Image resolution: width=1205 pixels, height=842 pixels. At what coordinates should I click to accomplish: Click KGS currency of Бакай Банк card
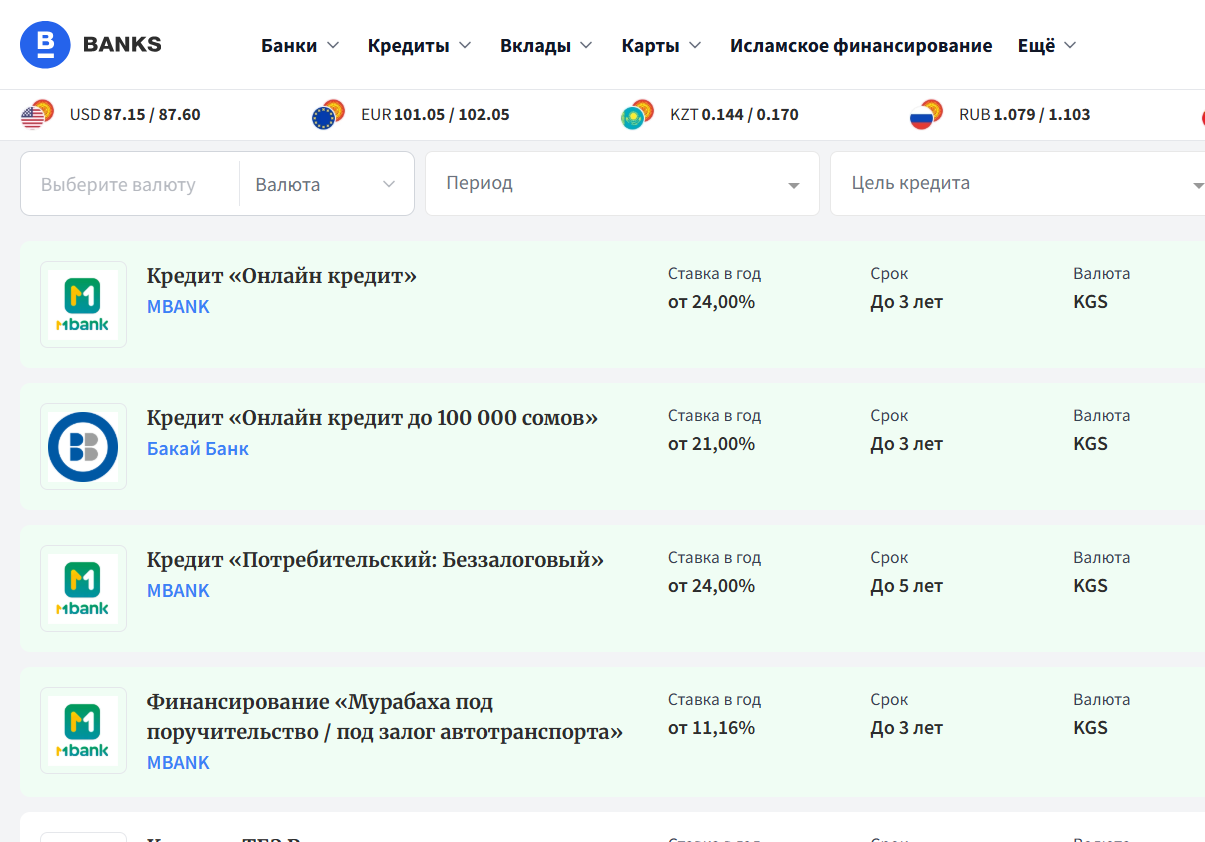click(x=1090, y=444)
